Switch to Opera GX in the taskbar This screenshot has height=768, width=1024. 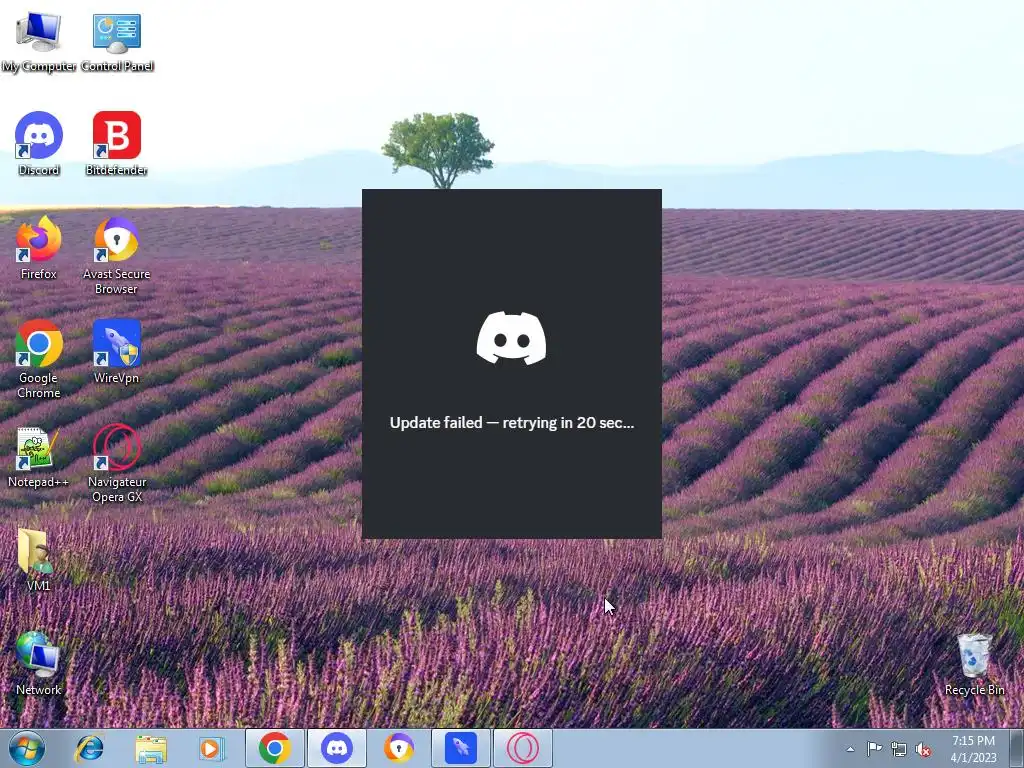pos(523,748)
